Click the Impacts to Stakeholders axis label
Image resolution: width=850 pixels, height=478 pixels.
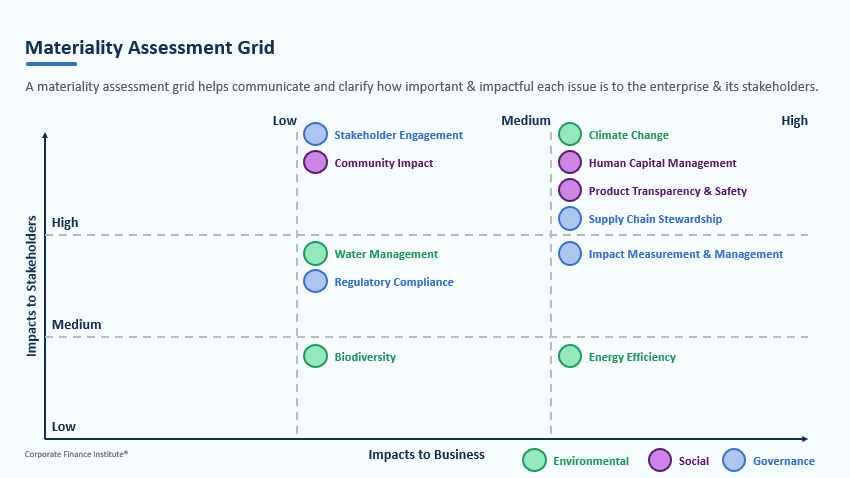(32, 285)
